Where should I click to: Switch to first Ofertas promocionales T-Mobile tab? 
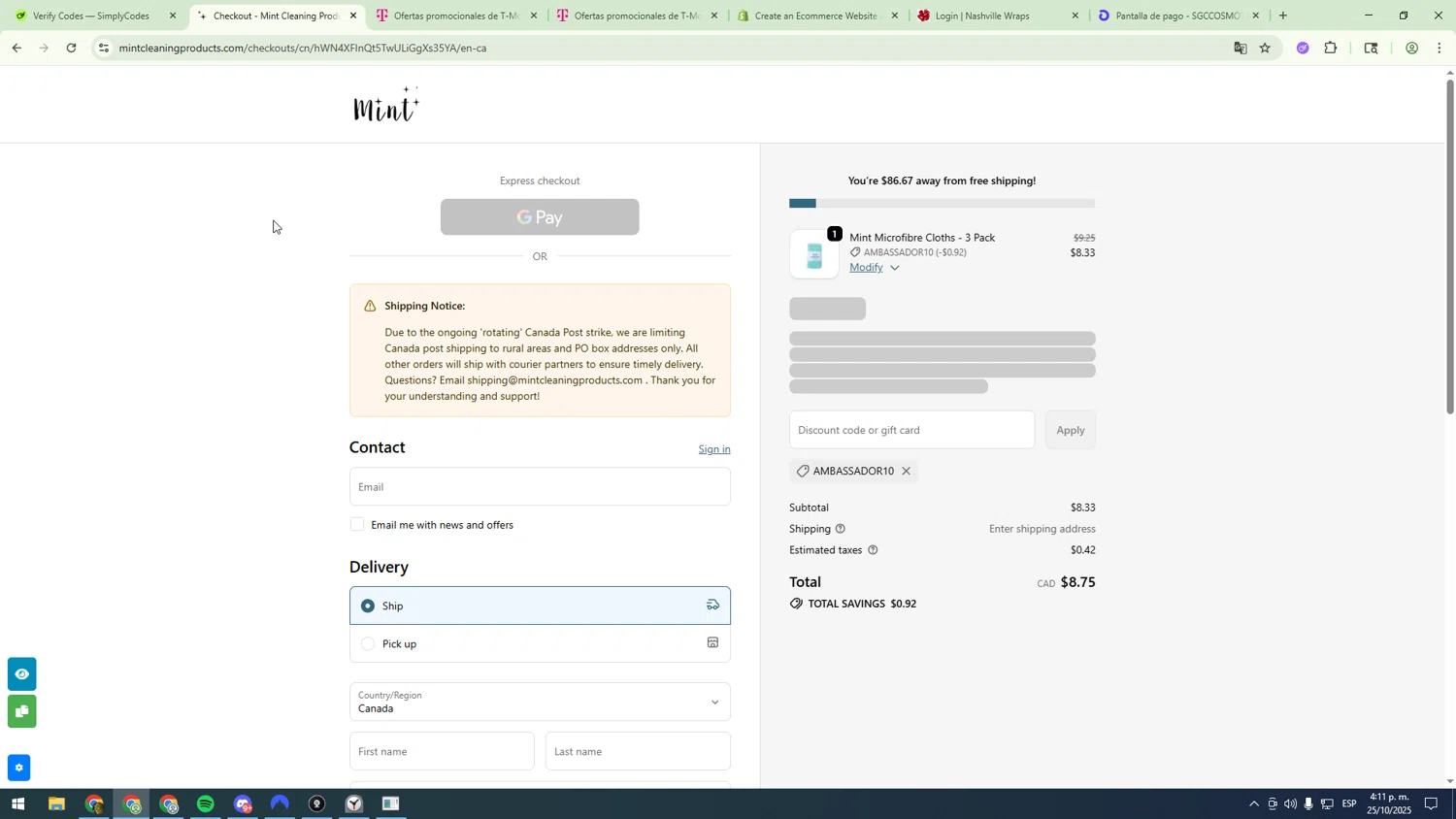click(x=456, y=16)
